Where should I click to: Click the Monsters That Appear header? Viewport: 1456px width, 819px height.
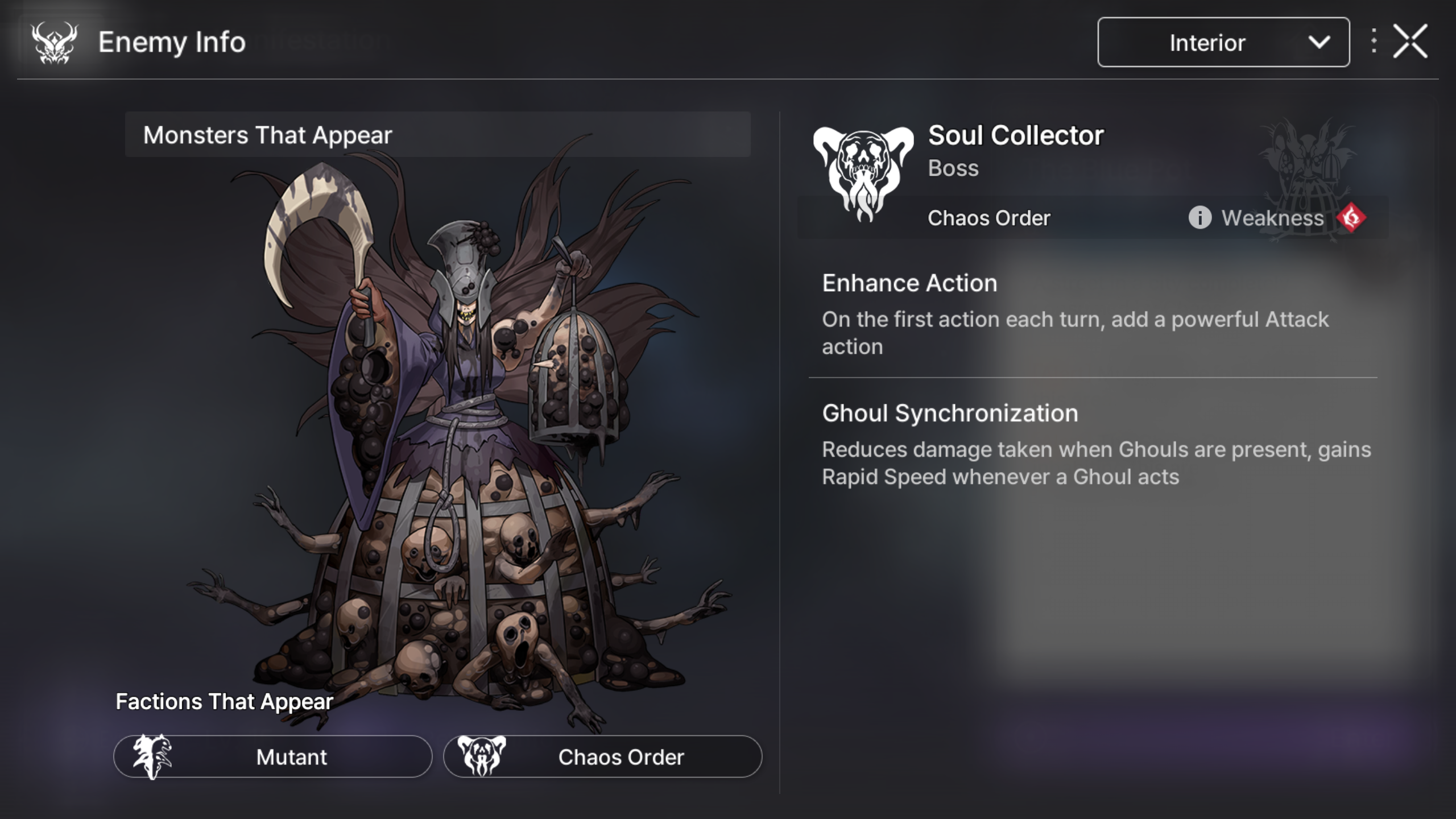(438, 135)
